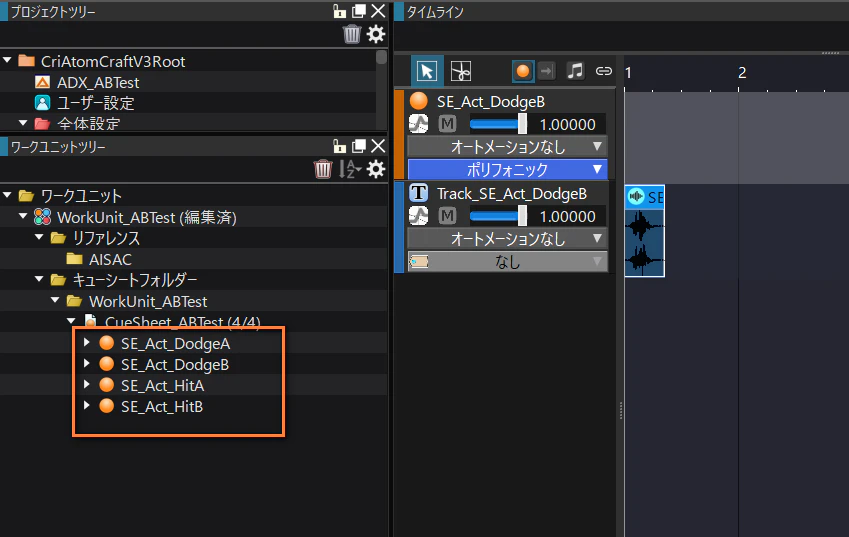Click automation curve icon on SE_Act_DodgeB cue
Image resolution: width=849 pixels, height=537 pixels.
click(418, 124)
